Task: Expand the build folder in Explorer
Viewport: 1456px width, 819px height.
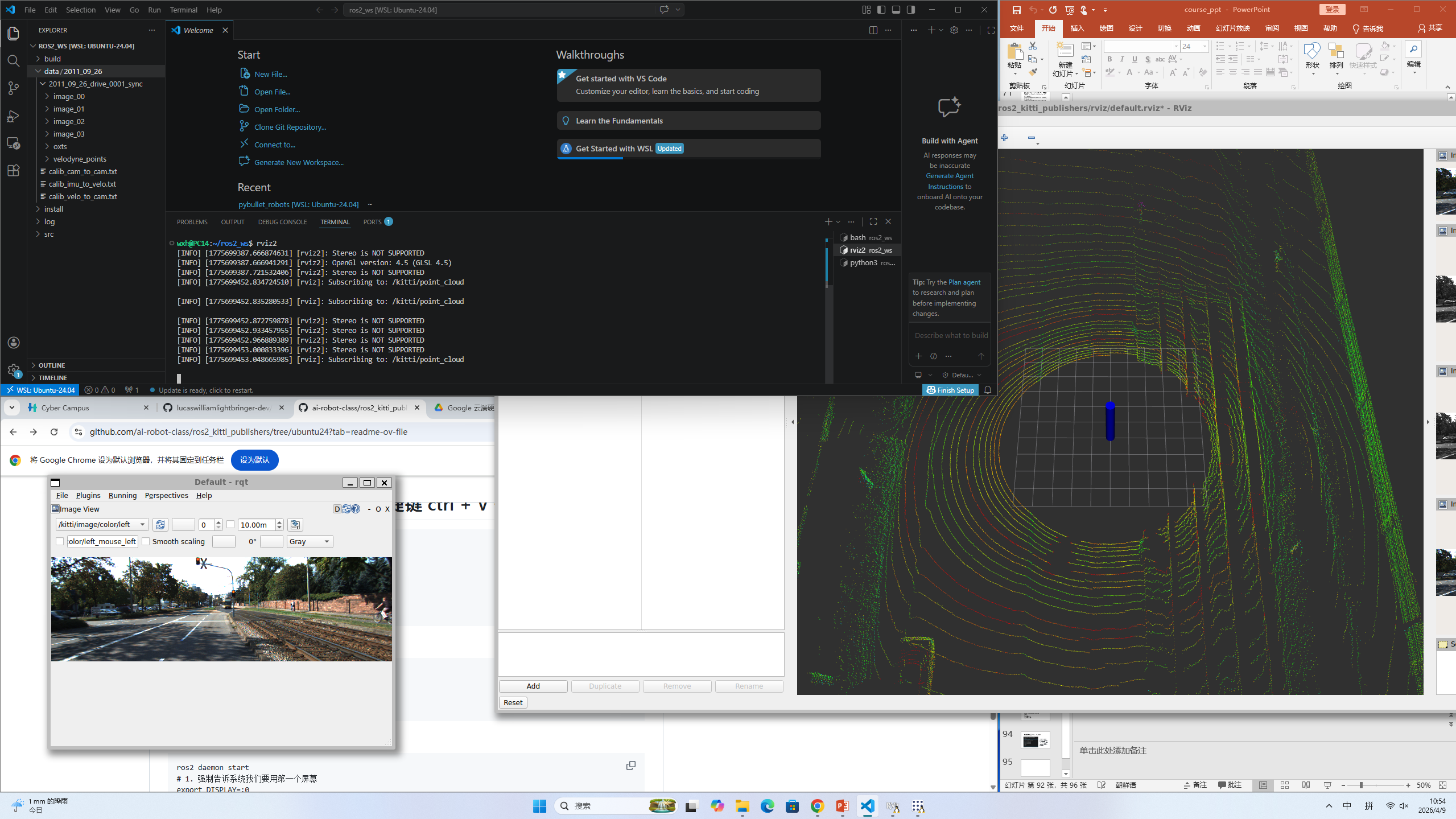Action: click(52, 59)
